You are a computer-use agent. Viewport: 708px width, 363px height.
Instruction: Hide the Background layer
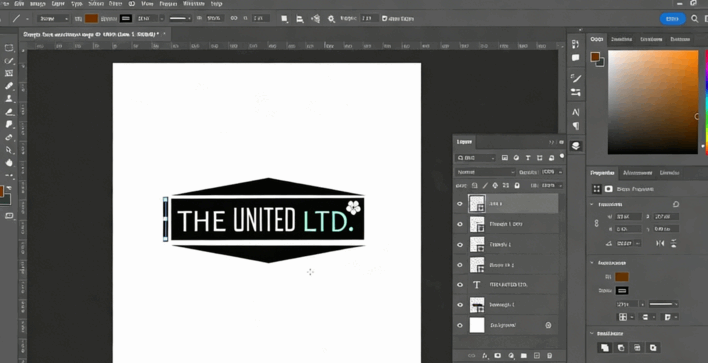(x=460, y=325)
